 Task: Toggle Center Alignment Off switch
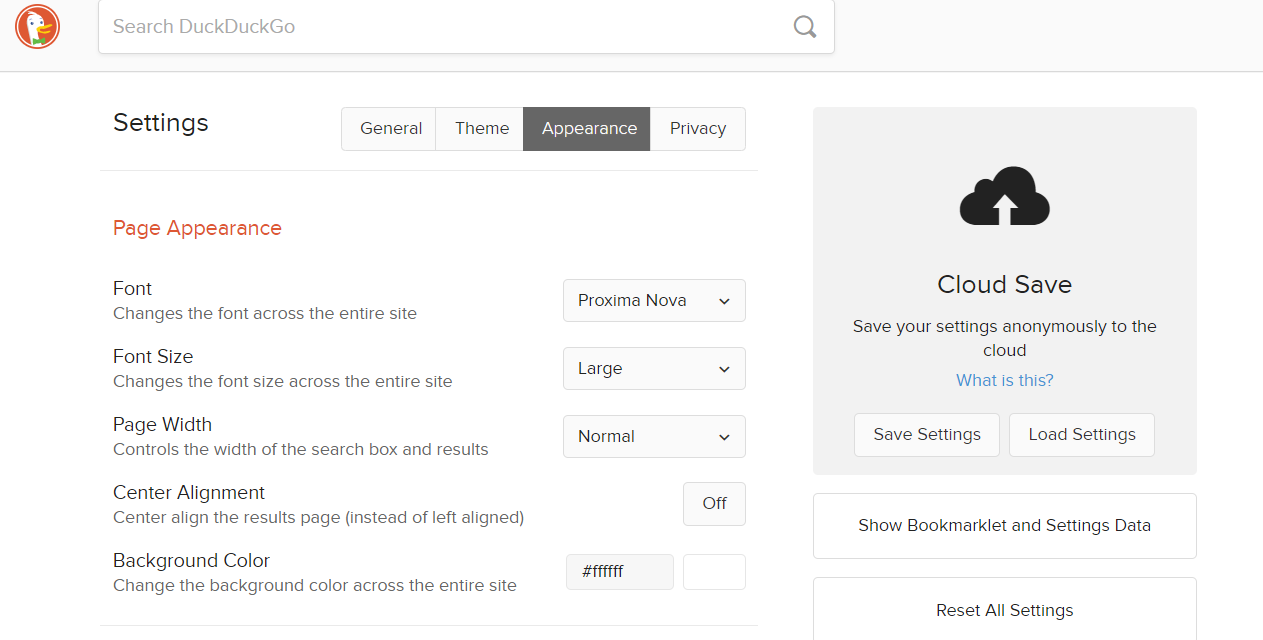pos(714,504)
